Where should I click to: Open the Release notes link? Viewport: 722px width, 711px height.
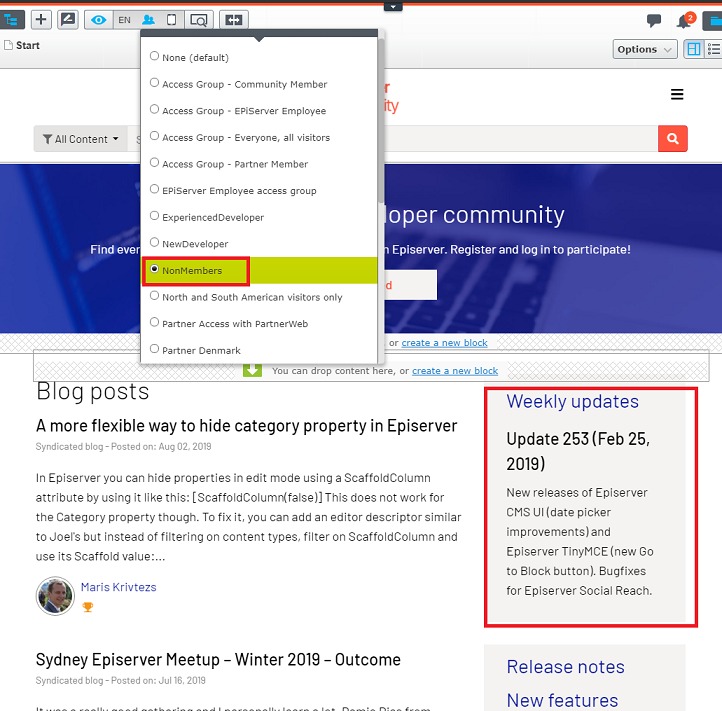click(x=565, y=667)
